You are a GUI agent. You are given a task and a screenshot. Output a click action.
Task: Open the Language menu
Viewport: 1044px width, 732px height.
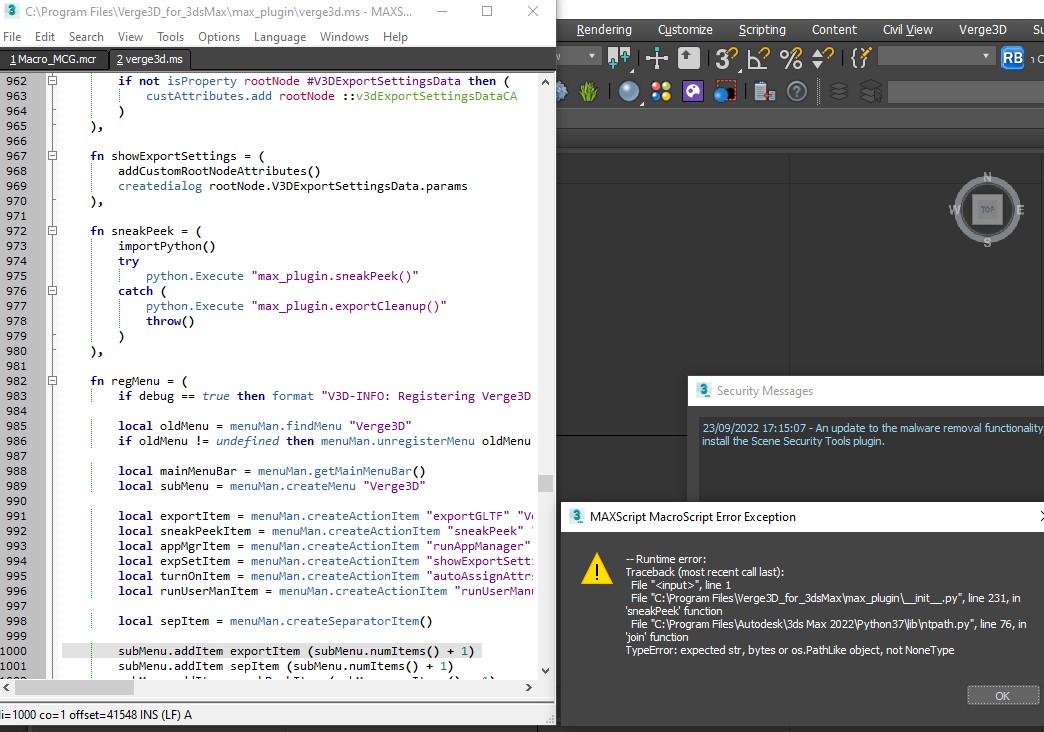(280, 37)
